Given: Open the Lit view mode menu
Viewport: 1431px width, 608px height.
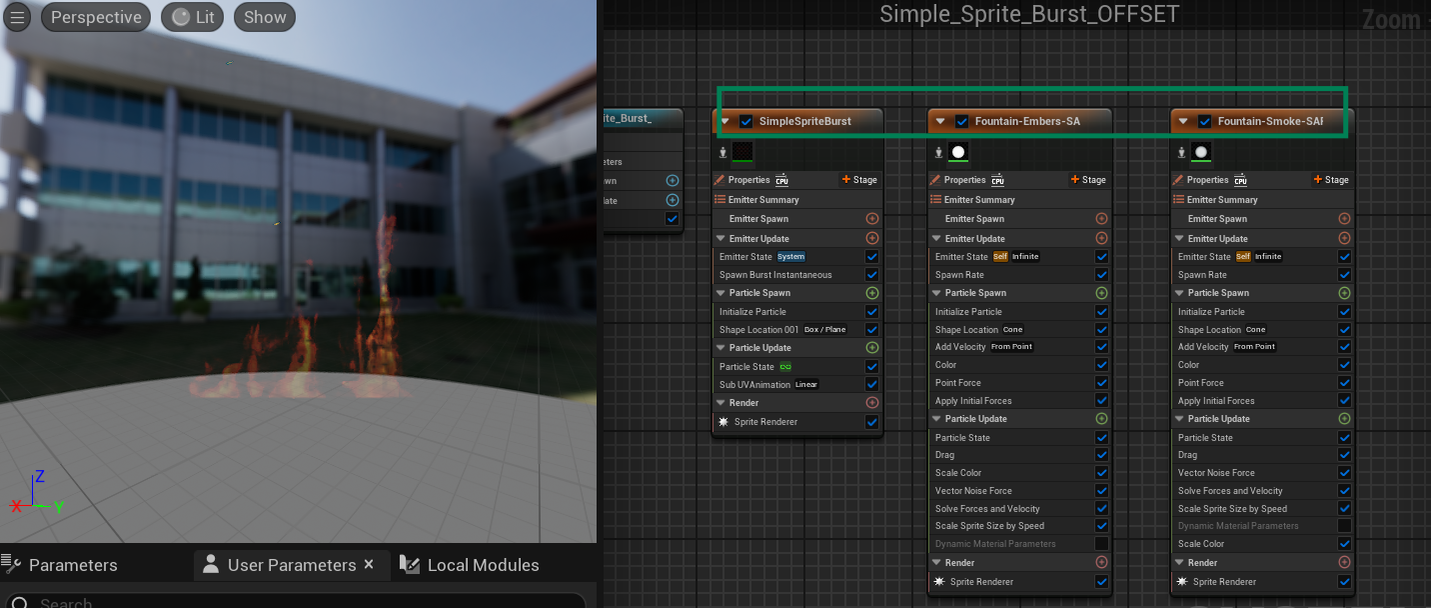Looking at the screenshot, I should [193, 17].
